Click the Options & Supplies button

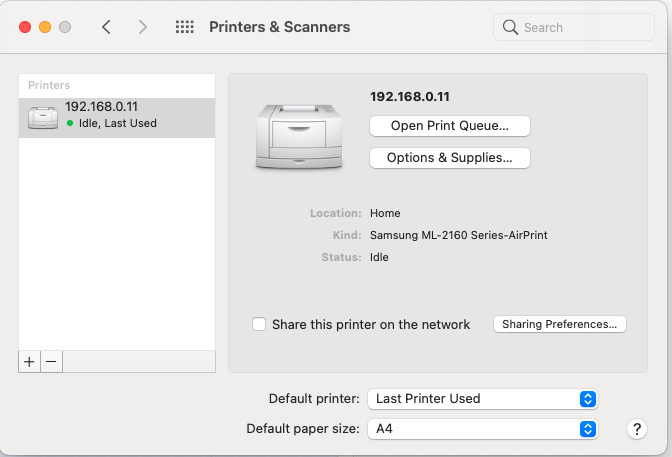(449, 158)
